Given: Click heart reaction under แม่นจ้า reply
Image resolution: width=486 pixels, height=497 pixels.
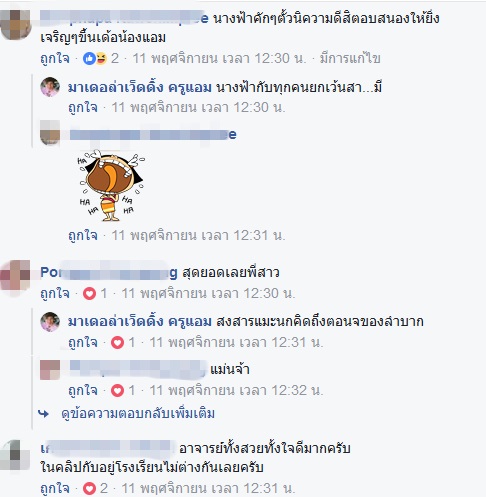Looking at the screenshot, I should tap(117, 390).
